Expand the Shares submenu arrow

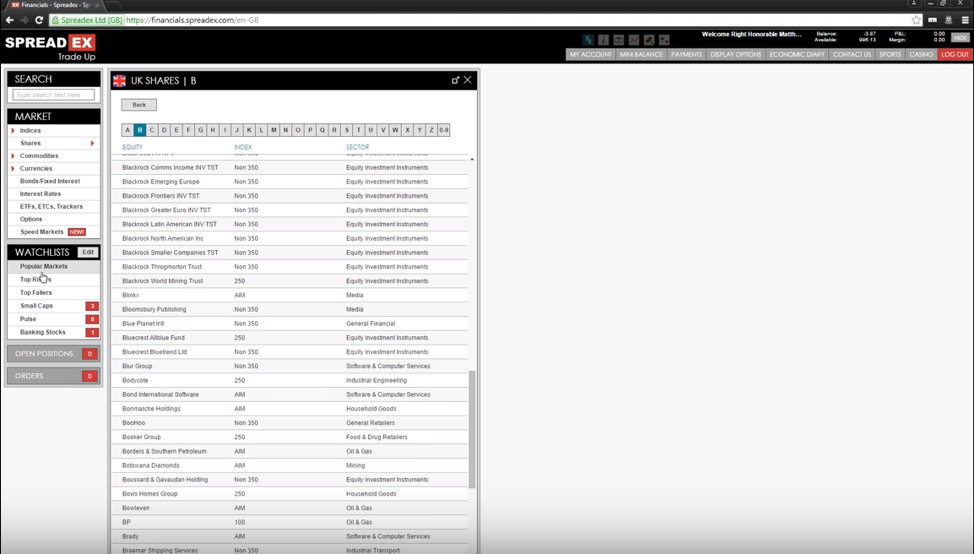click(93, 143)
